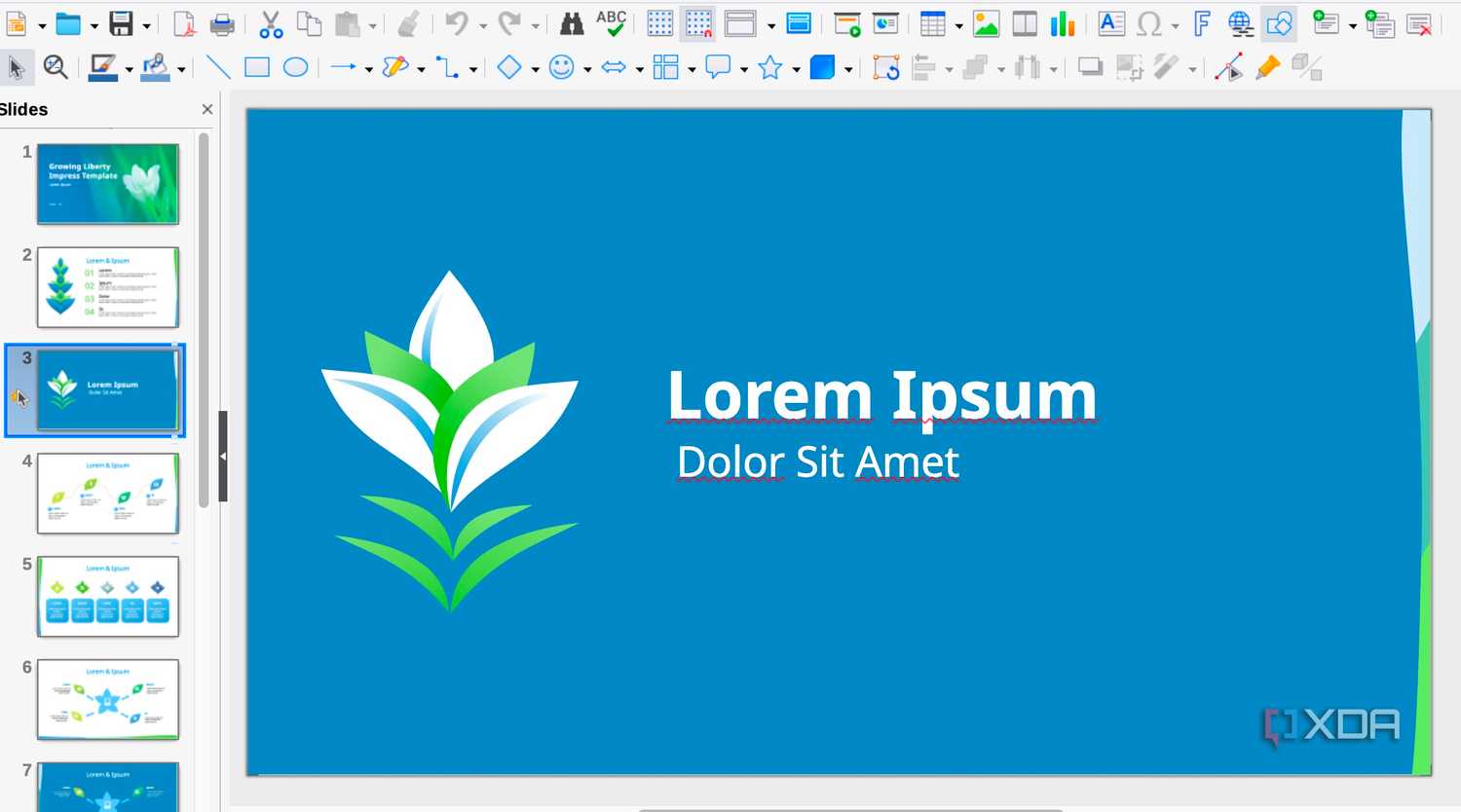Select slide 6 thumbnail

pyautogui.click(x=108, y=700)
